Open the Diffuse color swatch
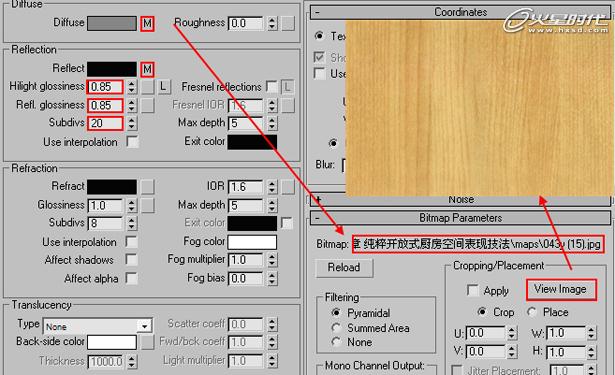The height and width of the screenshot is (375, 615). coord(112,24)
